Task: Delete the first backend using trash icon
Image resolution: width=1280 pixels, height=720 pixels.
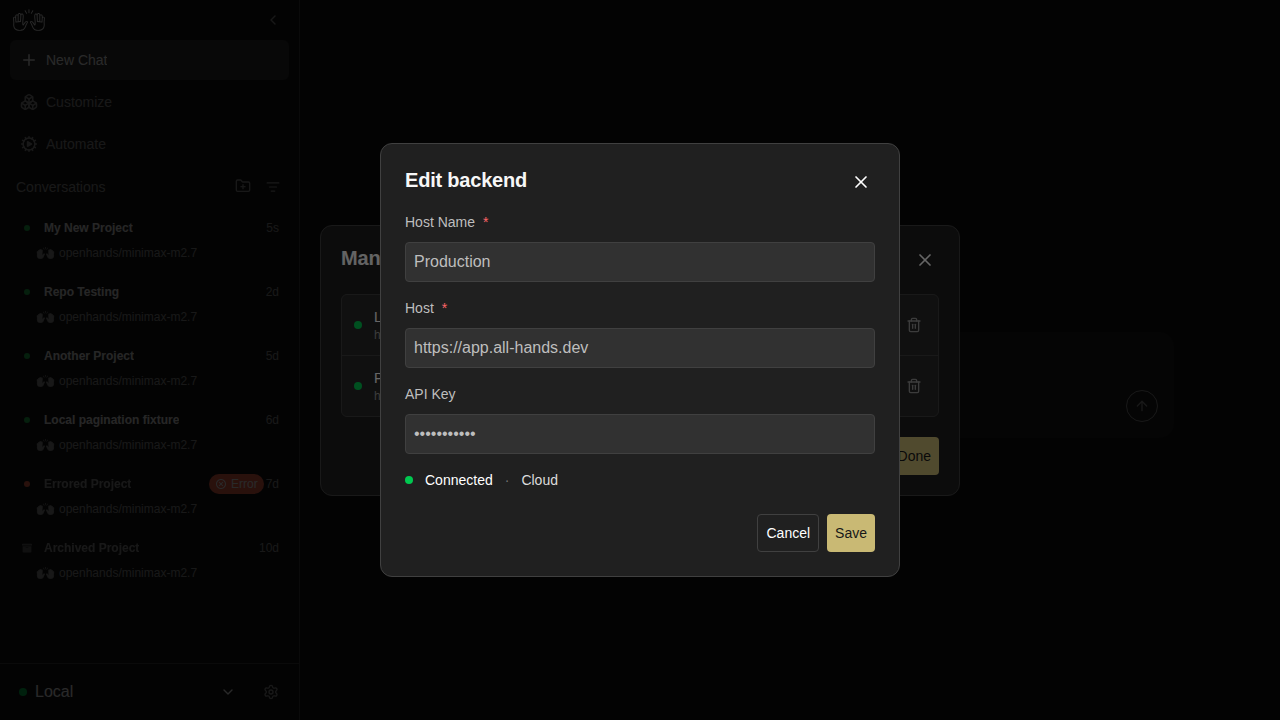Action: [914, 325]
